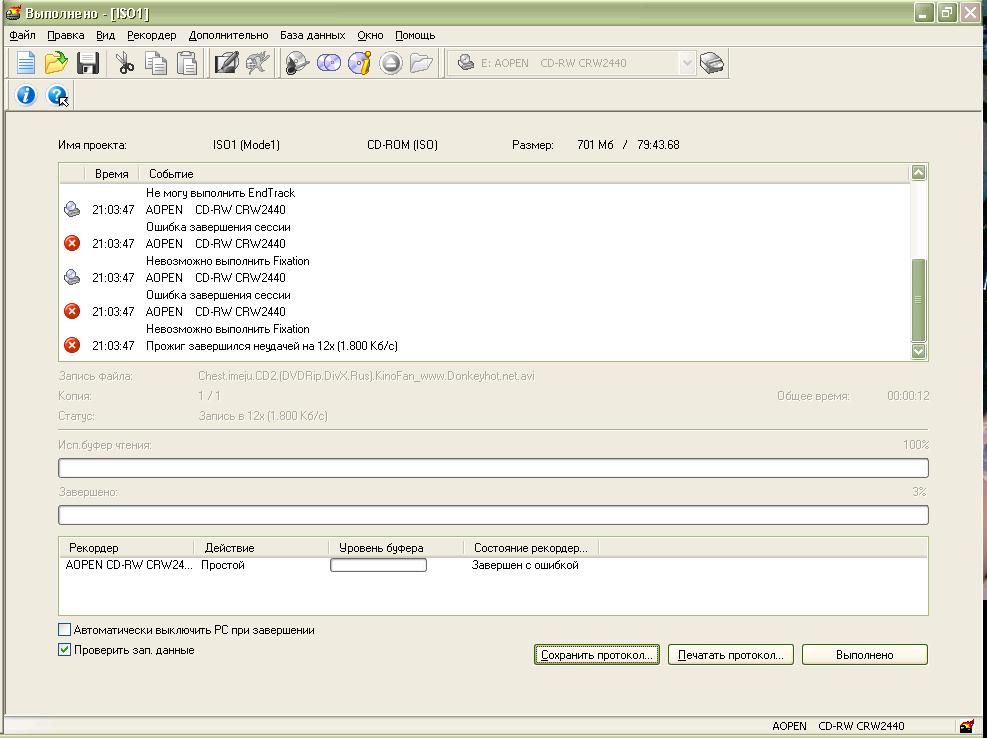Image resolution: width=987 pixels, height=738 pixels.
Task: Click the ISO1 (Mode1) project name text
Action: coord(246,145)
